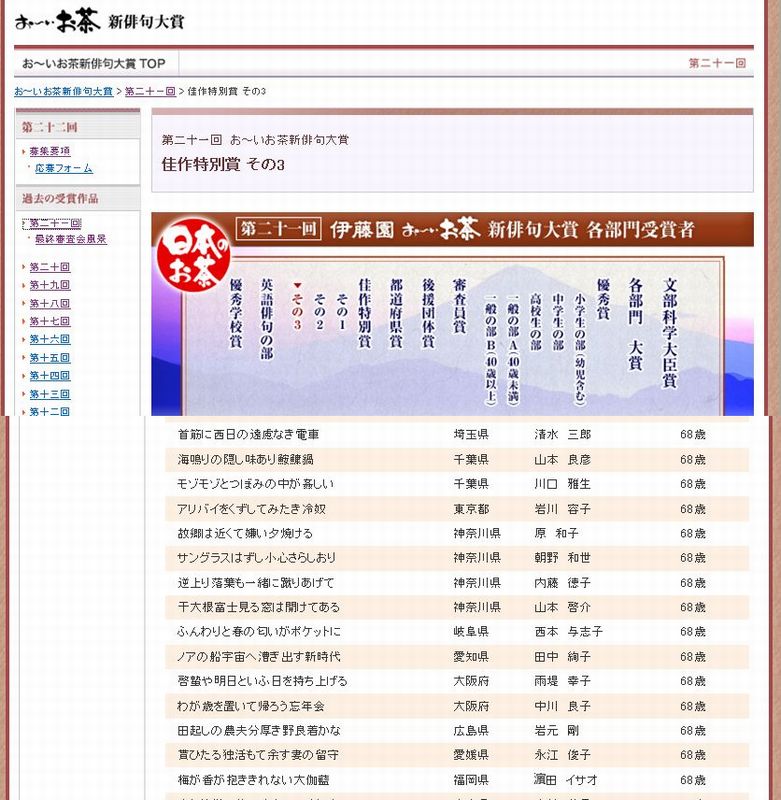Click haiku 干大根富士見る窓は開けてある

(x=259, y=607)
